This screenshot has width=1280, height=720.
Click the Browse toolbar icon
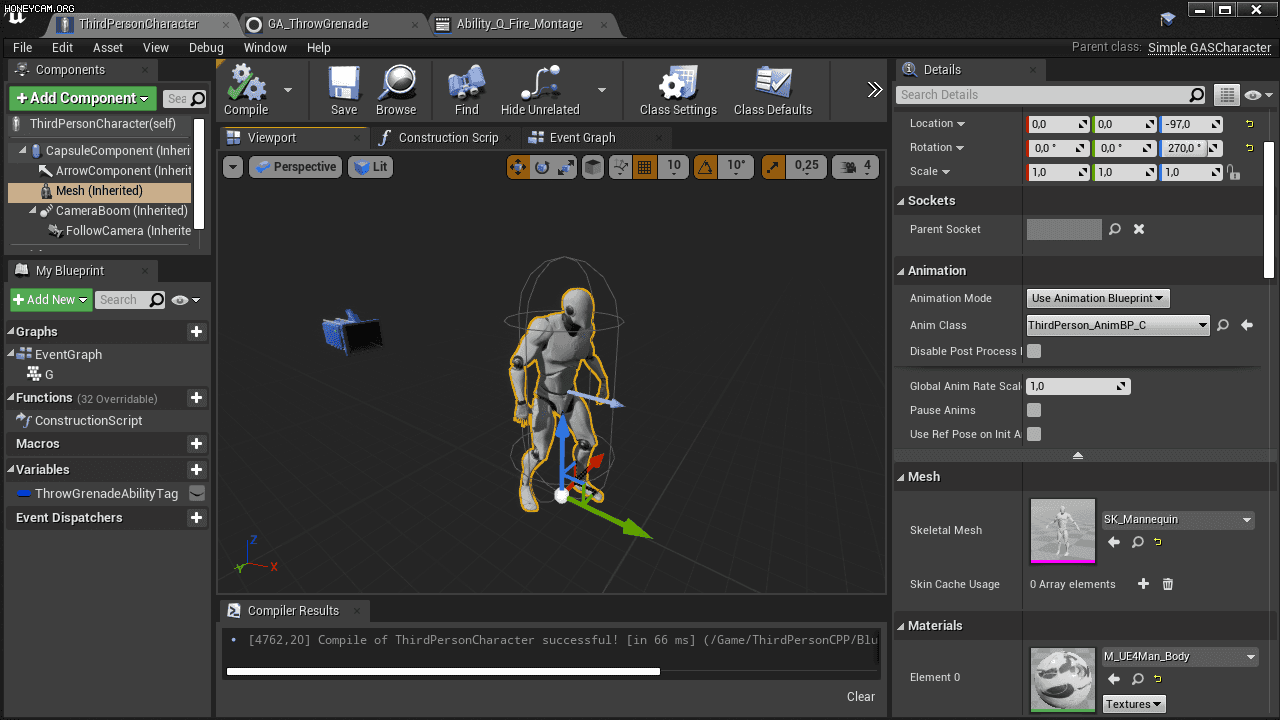(x=396, y=89)
